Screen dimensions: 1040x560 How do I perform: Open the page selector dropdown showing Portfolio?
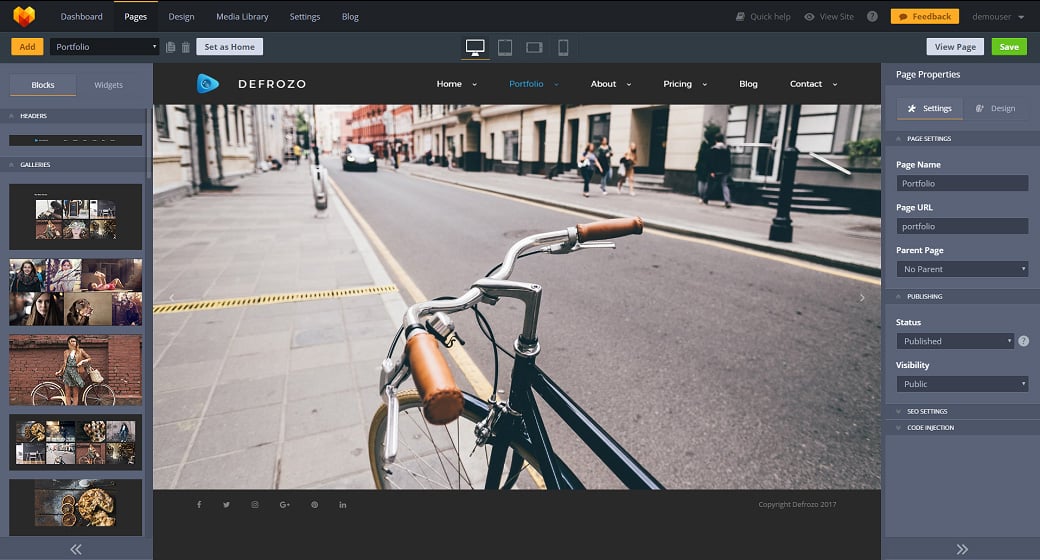[x=105, y=47]
